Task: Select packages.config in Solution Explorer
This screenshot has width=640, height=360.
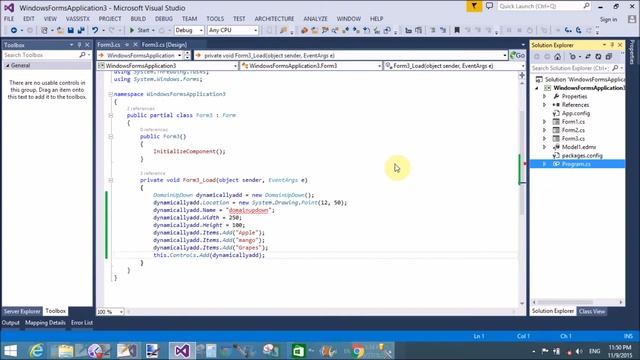Action: (582, 156)
